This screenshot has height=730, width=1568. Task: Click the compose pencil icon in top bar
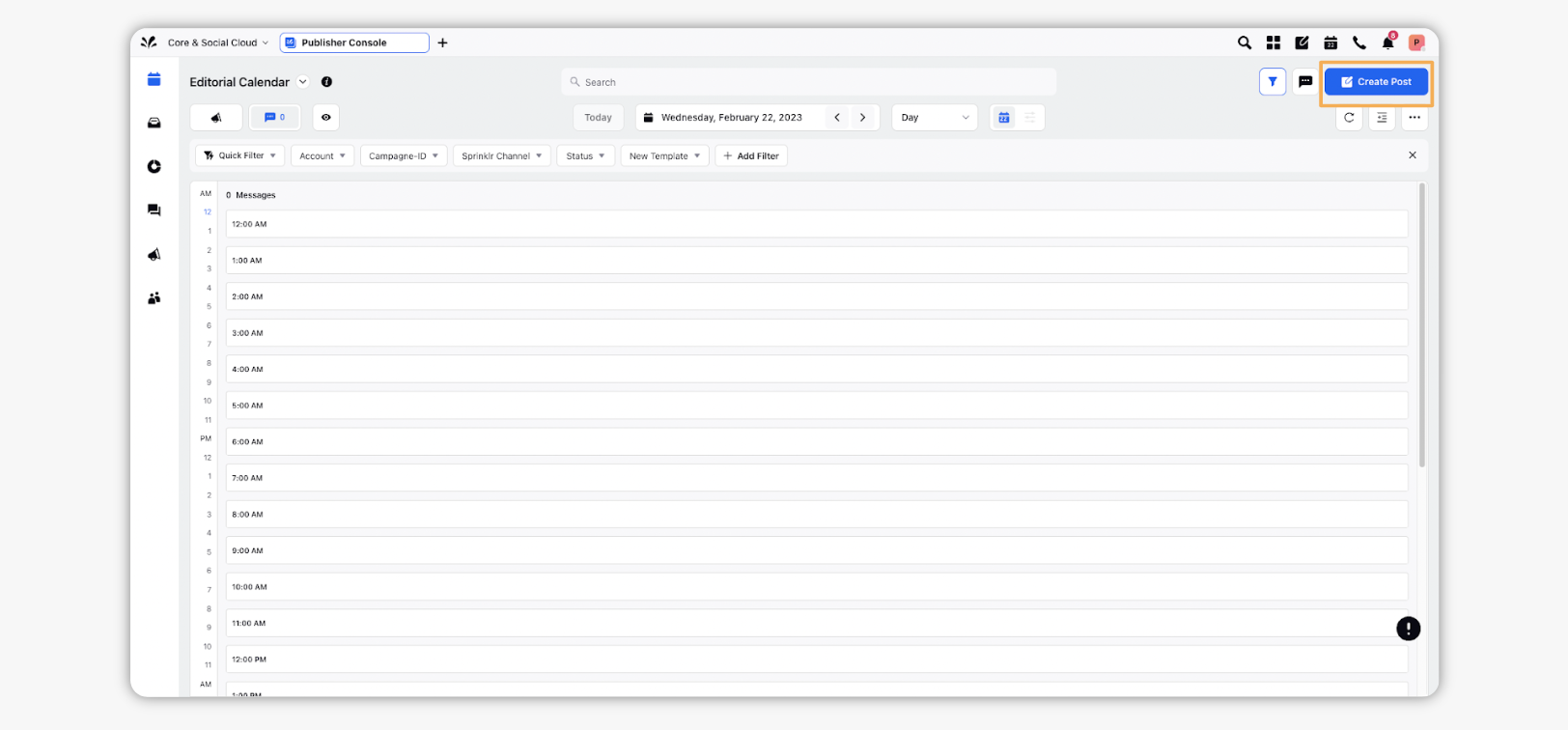pyautogui.click(x=1302, y=42)
